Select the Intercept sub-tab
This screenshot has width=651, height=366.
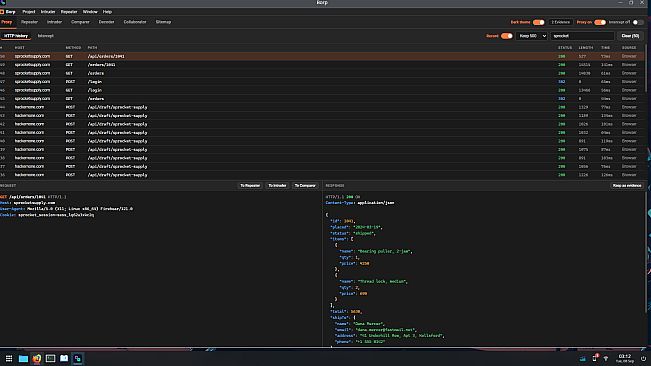(46, 36)
